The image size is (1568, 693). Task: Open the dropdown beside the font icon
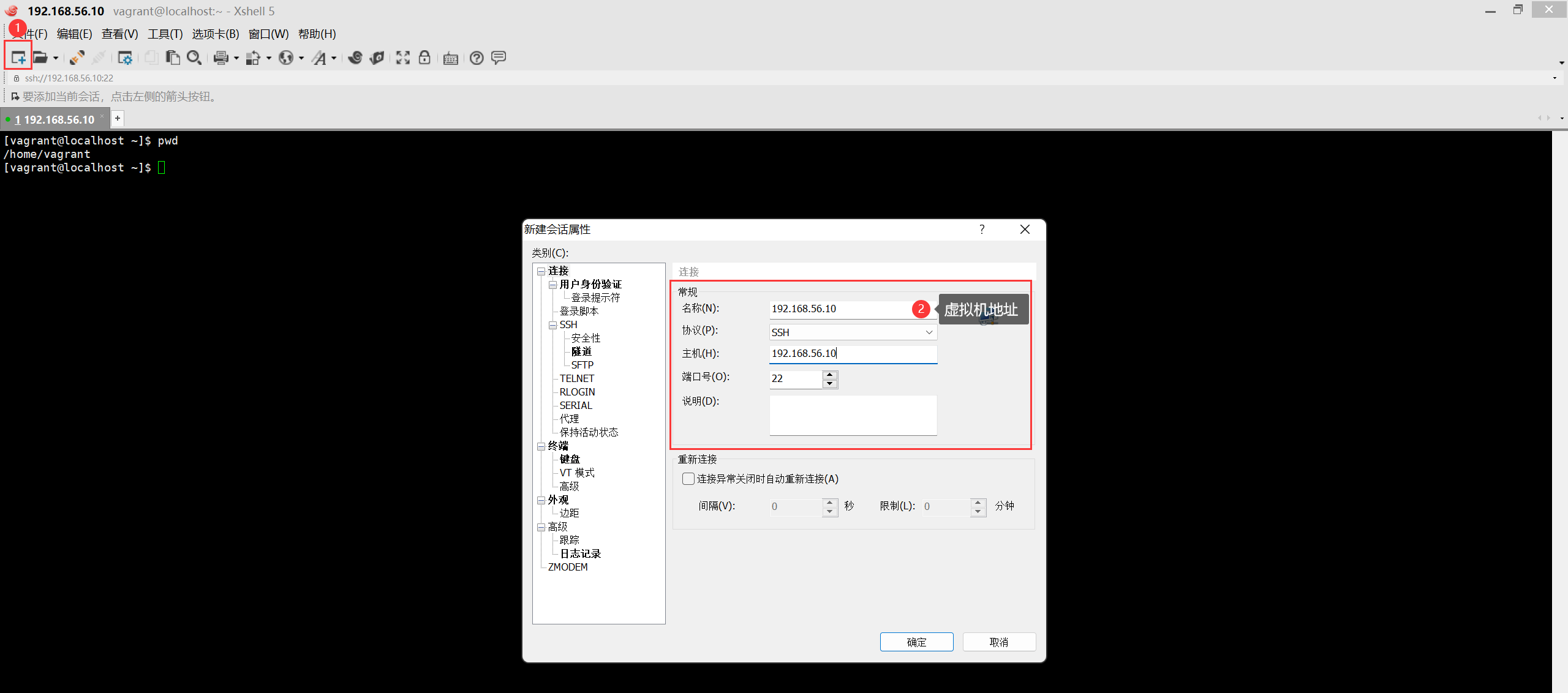(x=334, y=58)
